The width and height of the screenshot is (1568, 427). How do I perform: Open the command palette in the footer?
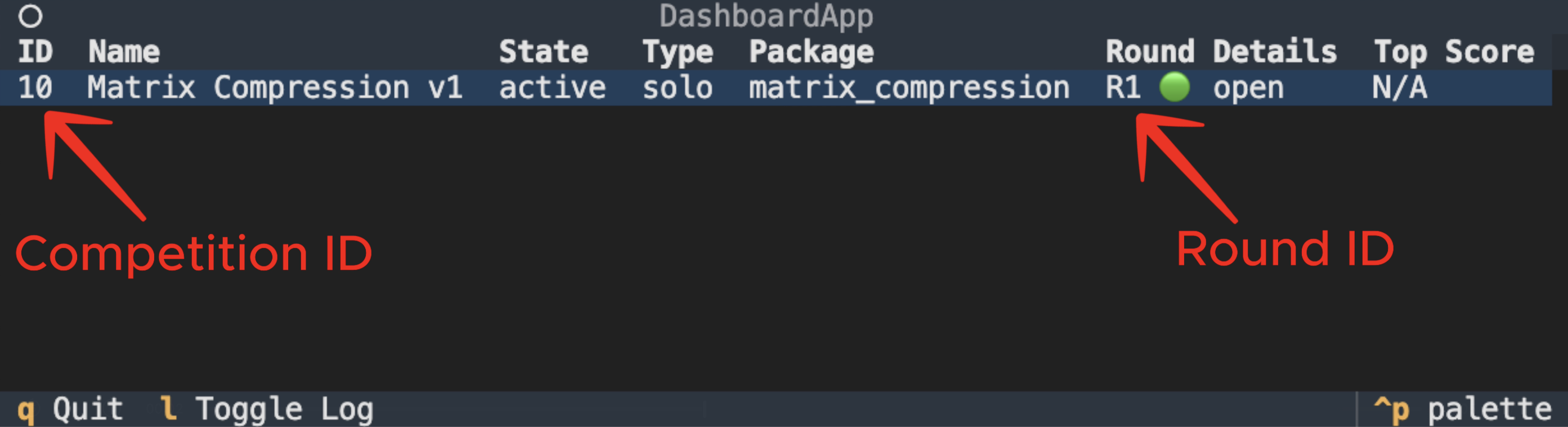(1462, 409)
